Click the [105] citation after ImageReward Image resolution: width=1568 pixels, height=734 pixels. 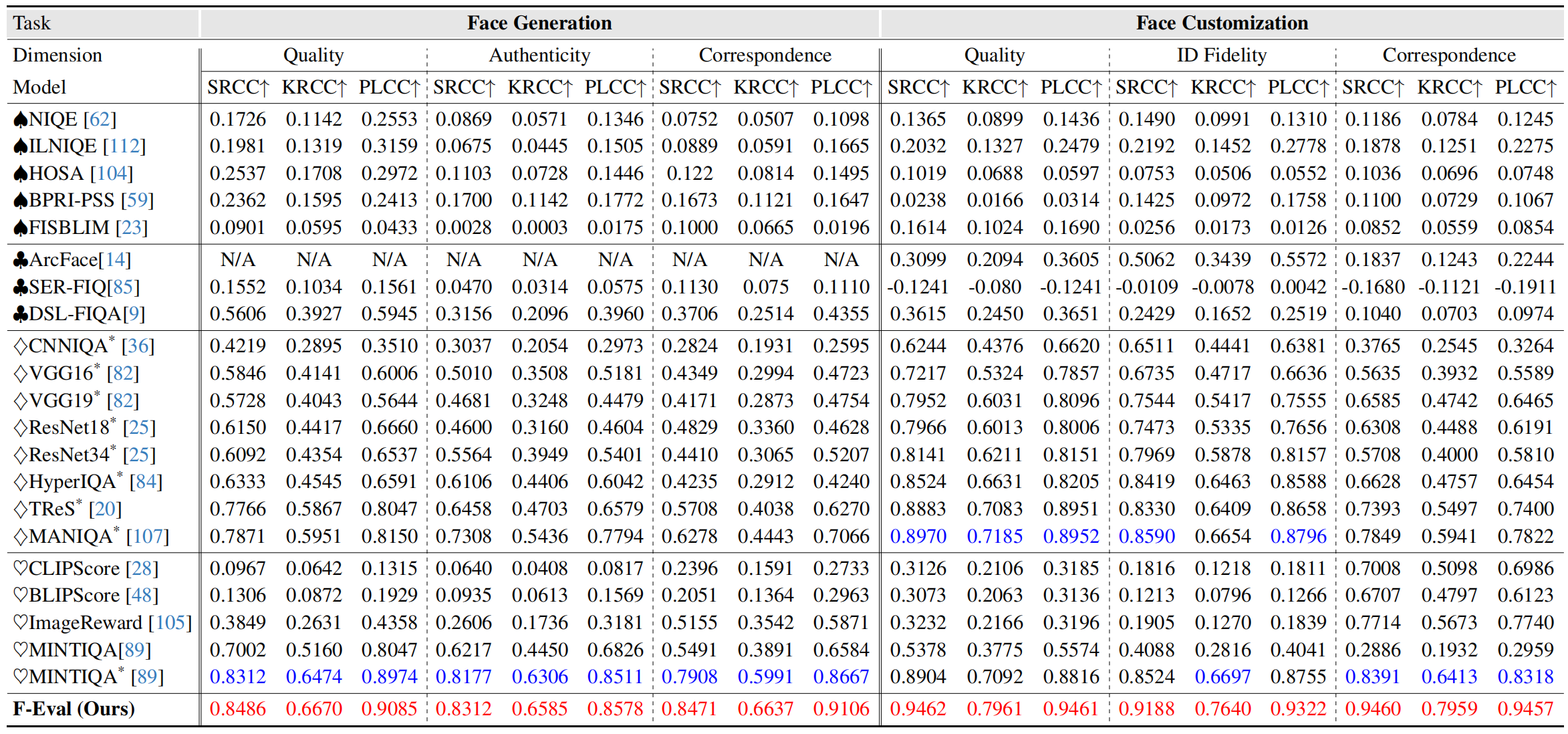[170, 623]
